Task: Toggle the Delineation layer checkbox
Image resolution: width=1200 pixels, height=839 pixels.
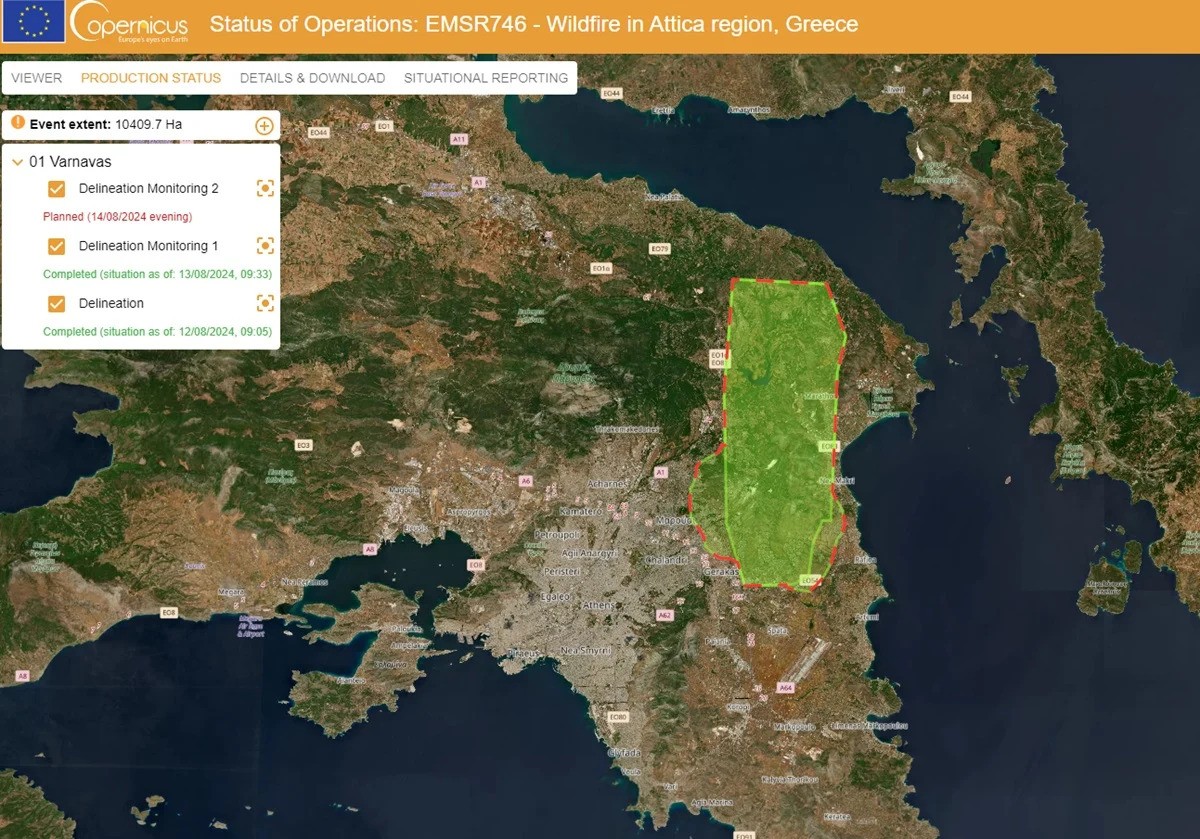Action: tap(57, 303)
